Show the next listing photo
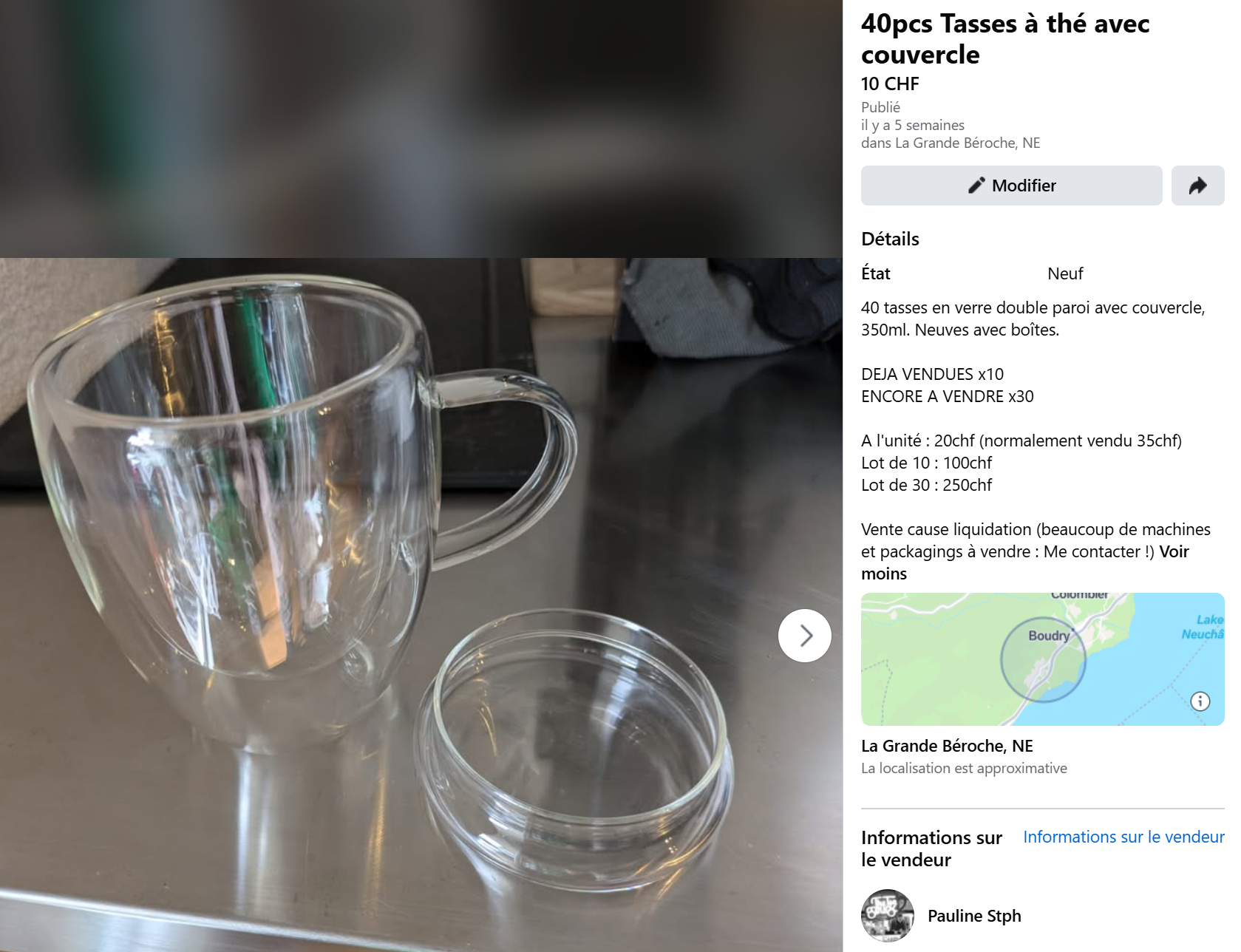 tap(805, 636)
